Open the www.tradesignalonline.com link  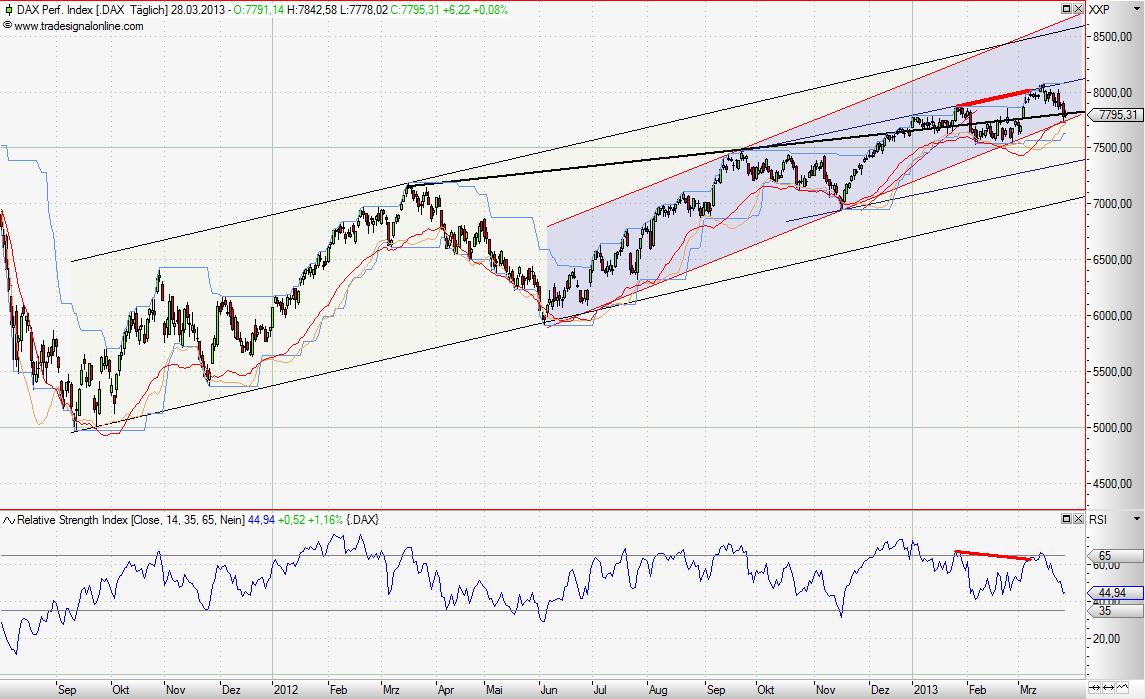pos(78,26)
